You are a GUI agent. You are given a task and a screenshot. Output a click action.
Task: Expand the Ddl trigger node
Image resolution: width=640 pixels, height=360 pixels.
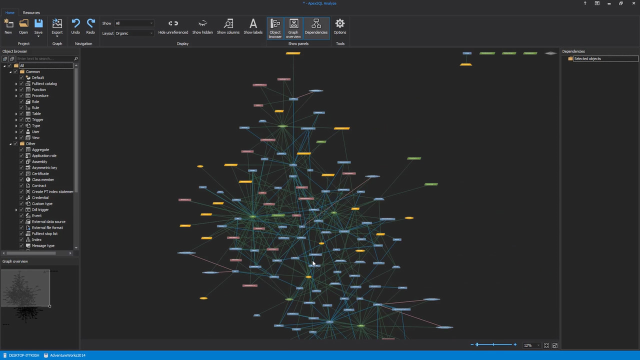click(16, 210)
